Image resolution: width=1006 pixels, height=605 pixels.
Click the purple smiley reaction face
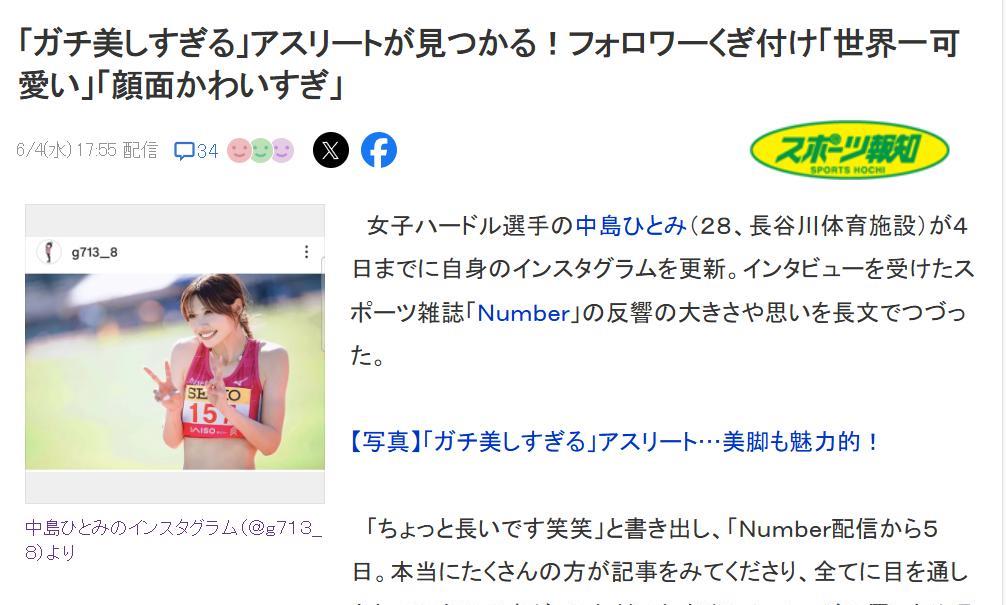[282, 151]
